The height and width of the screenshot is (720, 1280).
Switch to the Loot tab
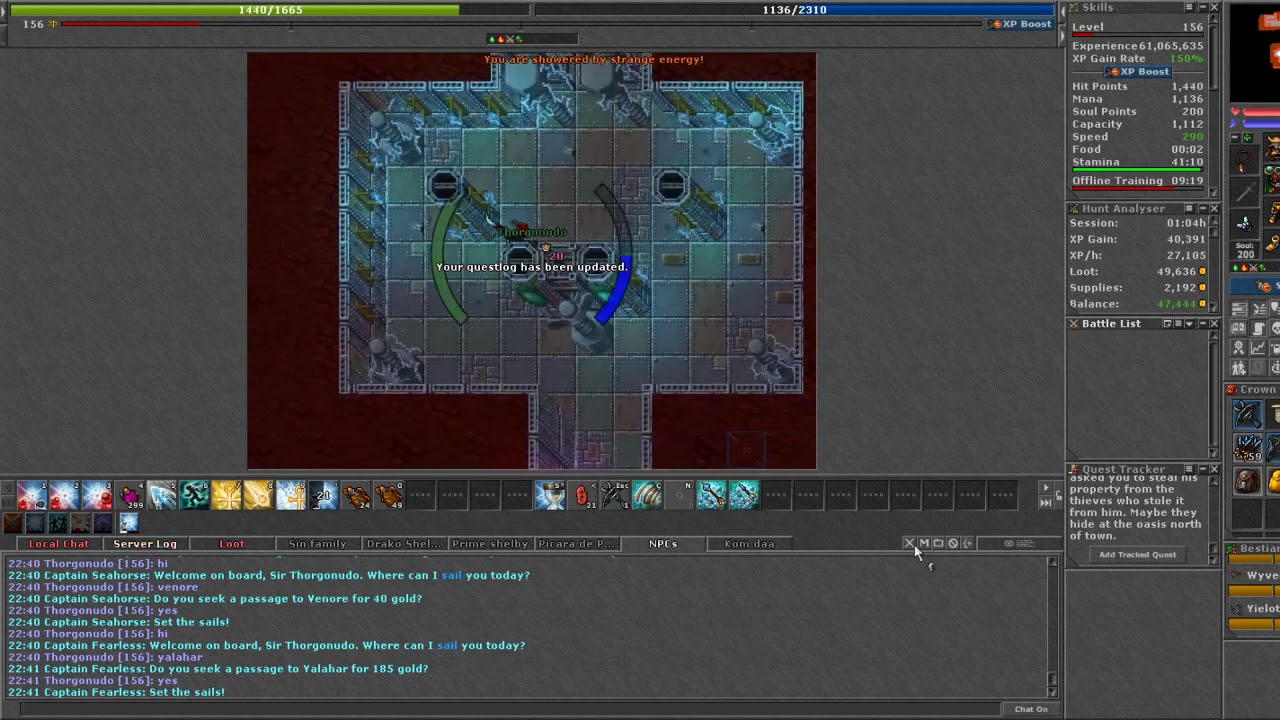232,544
